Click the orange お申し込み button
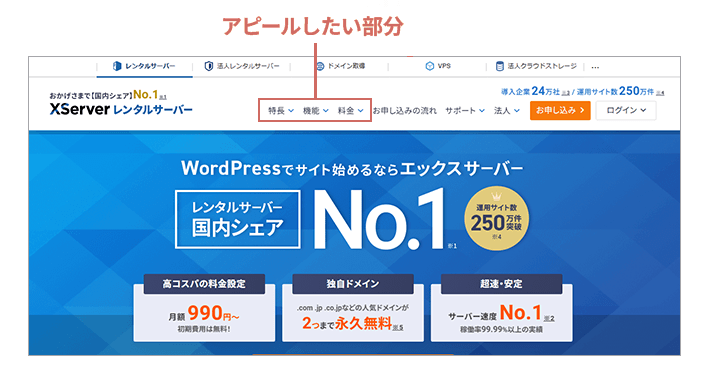710x379 pixels. point(560,110)
